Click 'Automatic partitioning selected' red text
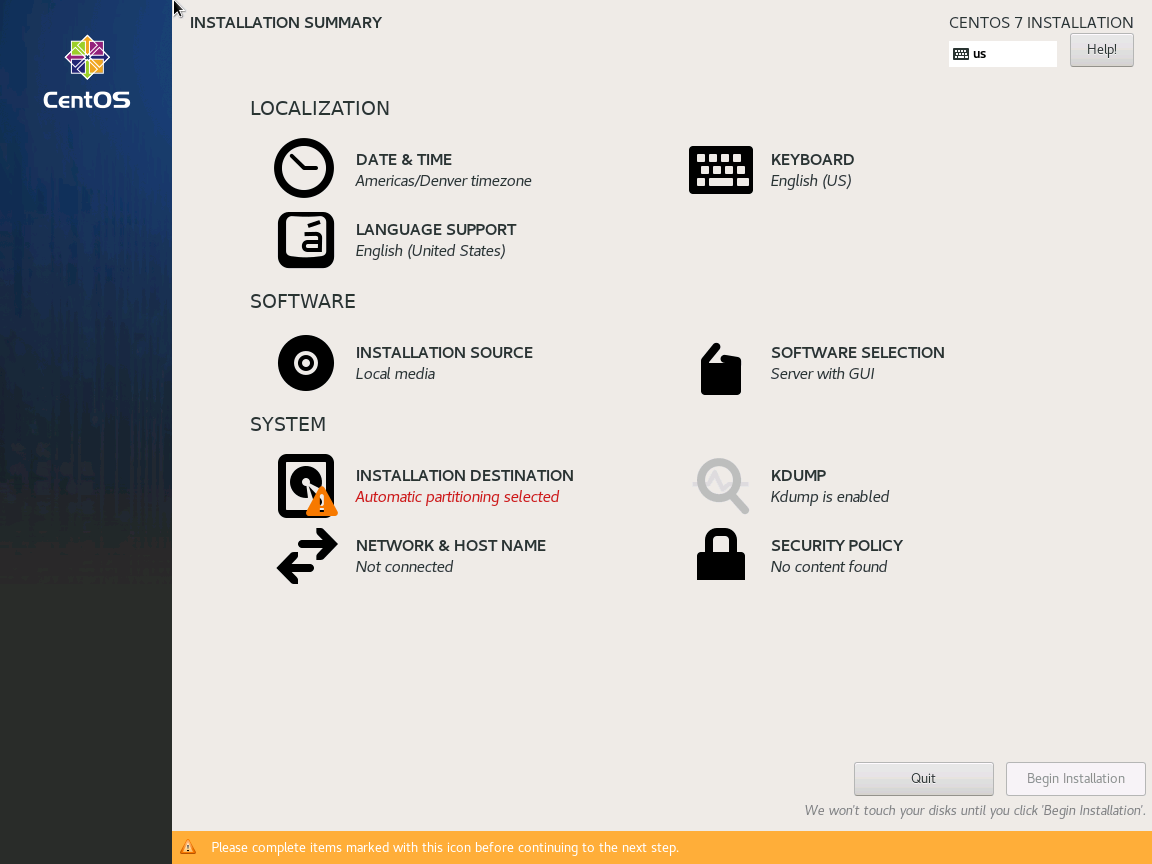The height and width of the screenshot is (864, 1152). click(x=457, y=497)
